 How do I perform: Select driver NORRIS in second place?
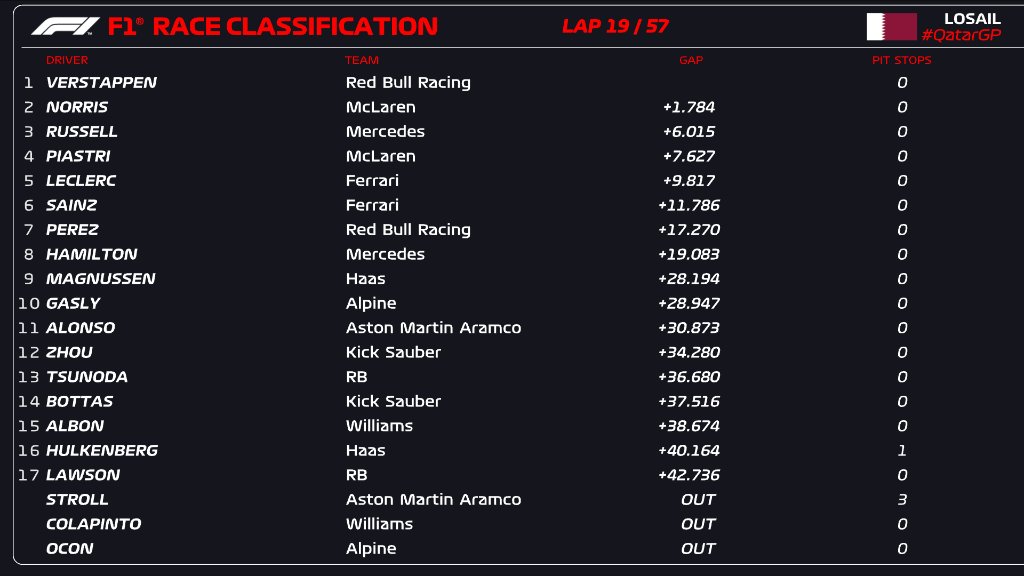coord(77,107)
